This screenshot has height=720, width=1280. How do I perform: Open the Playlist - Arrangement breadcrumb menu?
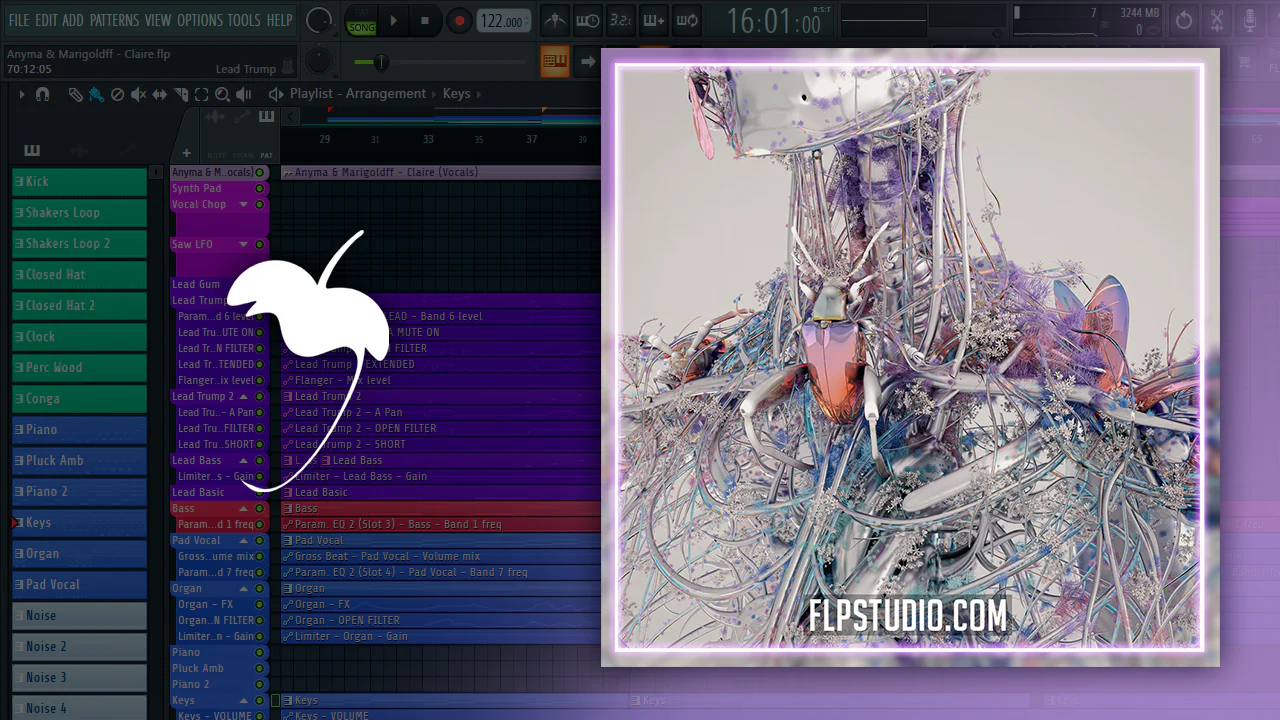pos(358,94)
